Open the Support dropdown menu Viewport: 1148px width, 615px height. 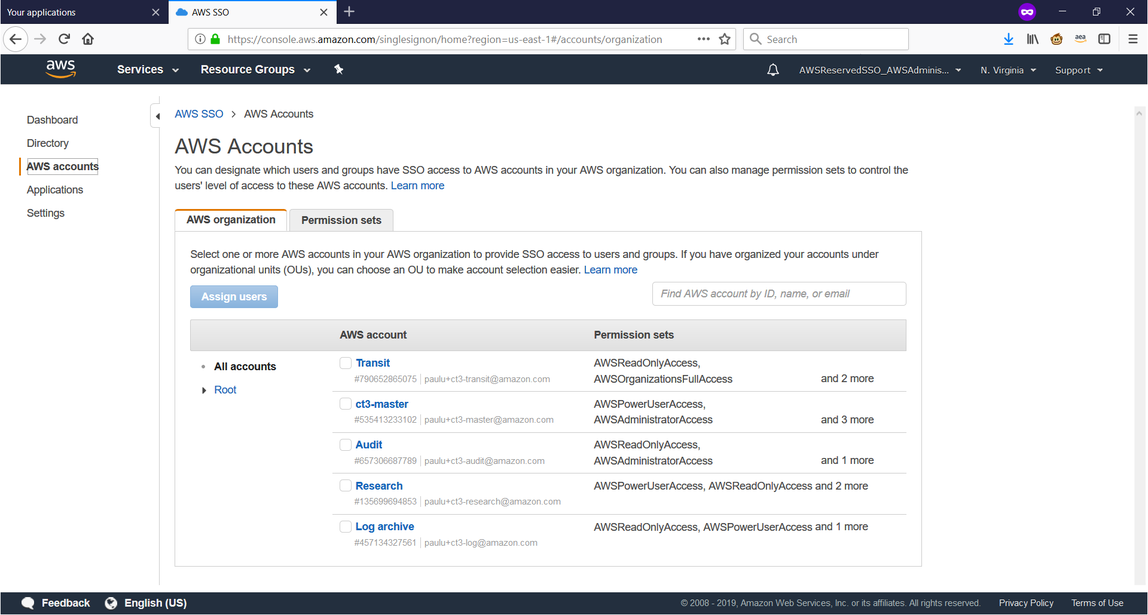(x=1078, y=70)
